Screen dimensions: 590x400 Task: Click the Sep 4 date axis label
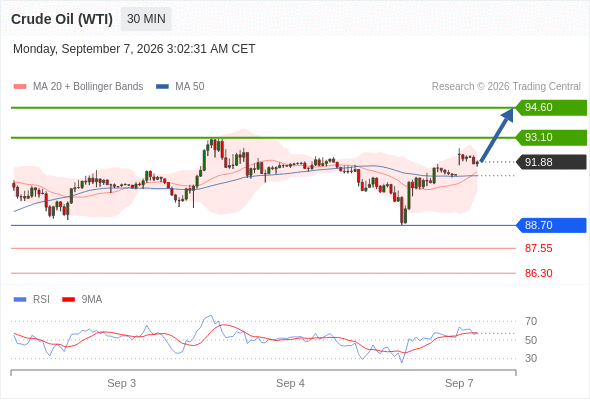(x=290, y=383)
